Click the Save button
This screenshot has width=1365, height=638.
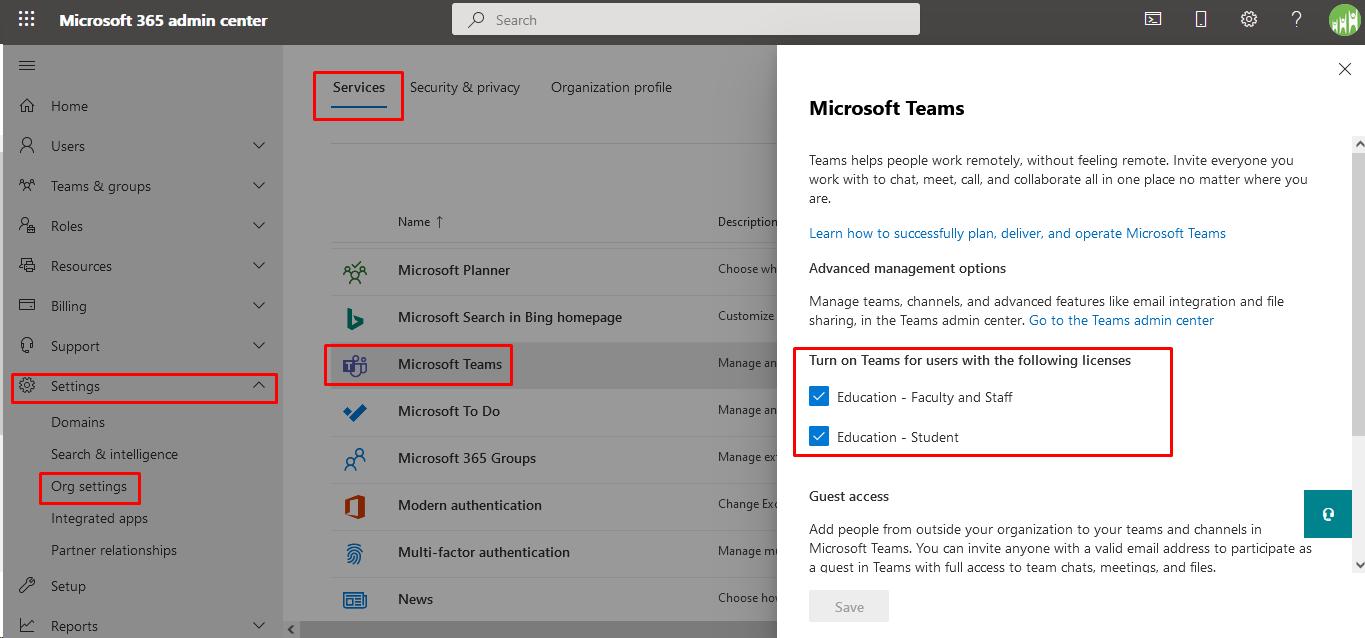click(849, 606)
